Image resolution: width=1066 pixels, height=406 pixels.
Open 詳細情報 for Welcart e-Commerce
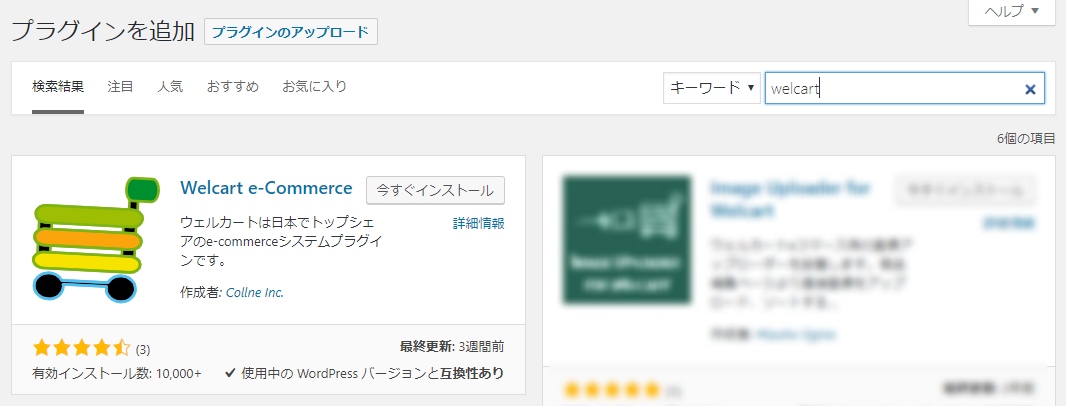pos(479,223)
